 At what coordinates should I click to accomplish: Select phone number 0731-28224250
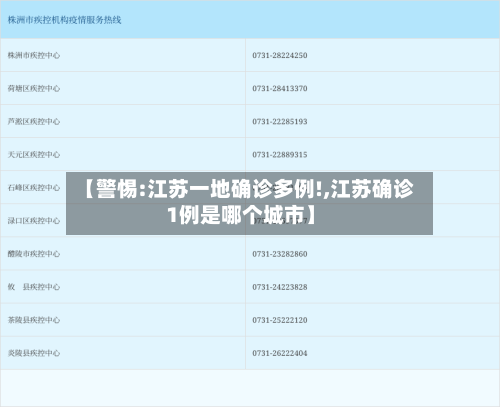coord(280,55)
